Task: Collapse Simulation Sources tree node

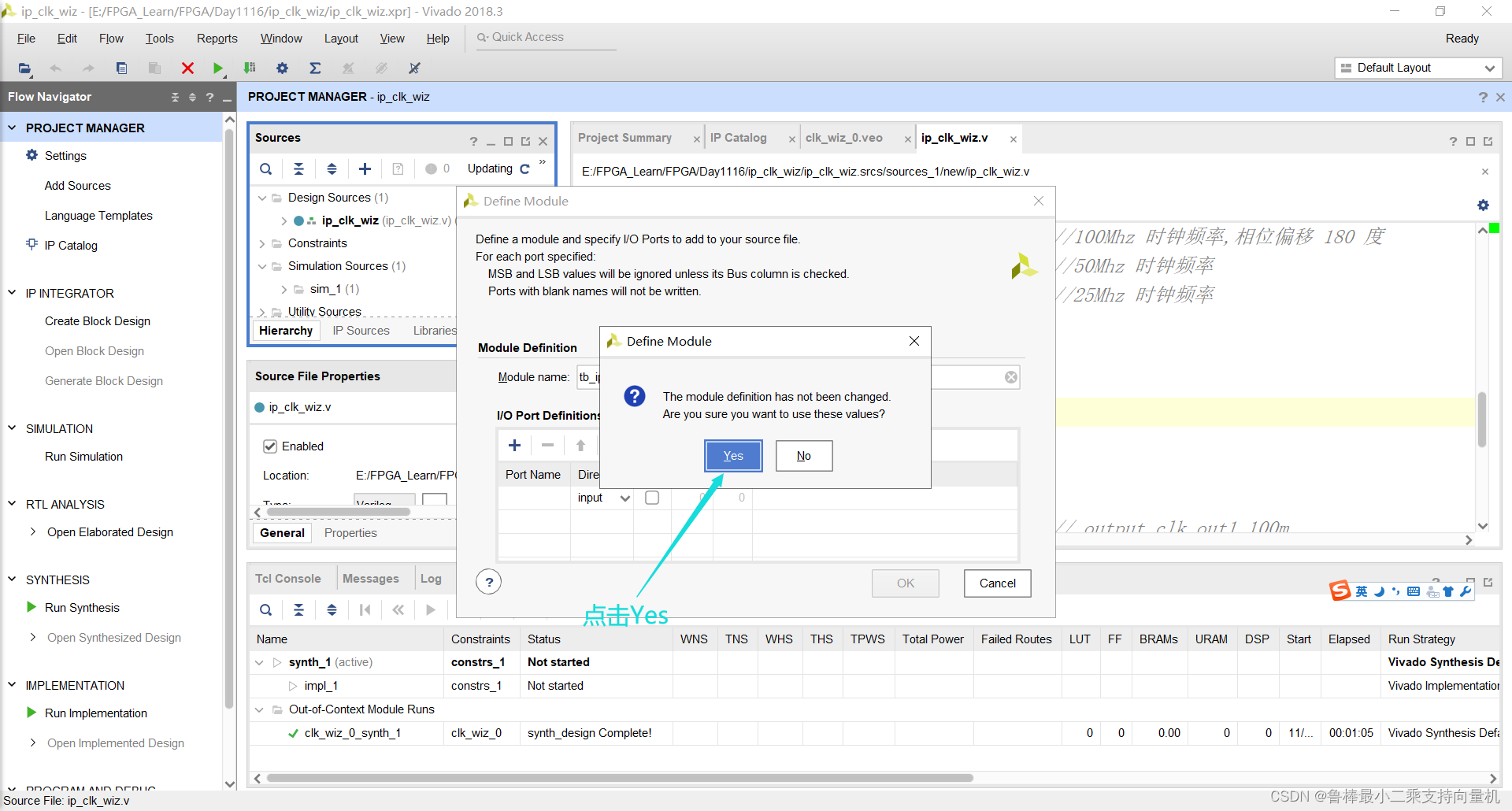Action: [x=262, y=266]
